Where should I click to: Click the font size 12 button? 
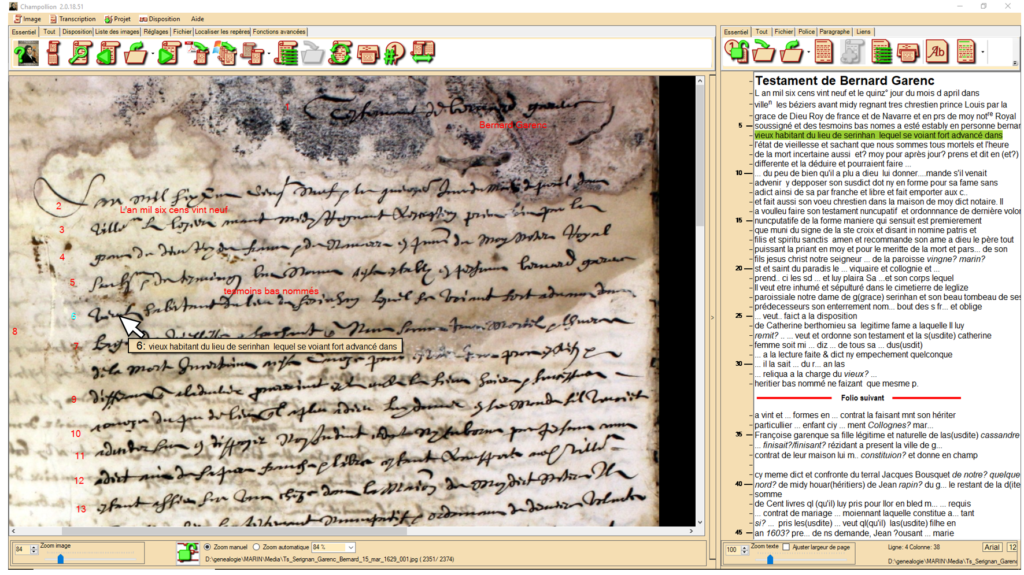pyautogui.click(x=1012, y=548)
